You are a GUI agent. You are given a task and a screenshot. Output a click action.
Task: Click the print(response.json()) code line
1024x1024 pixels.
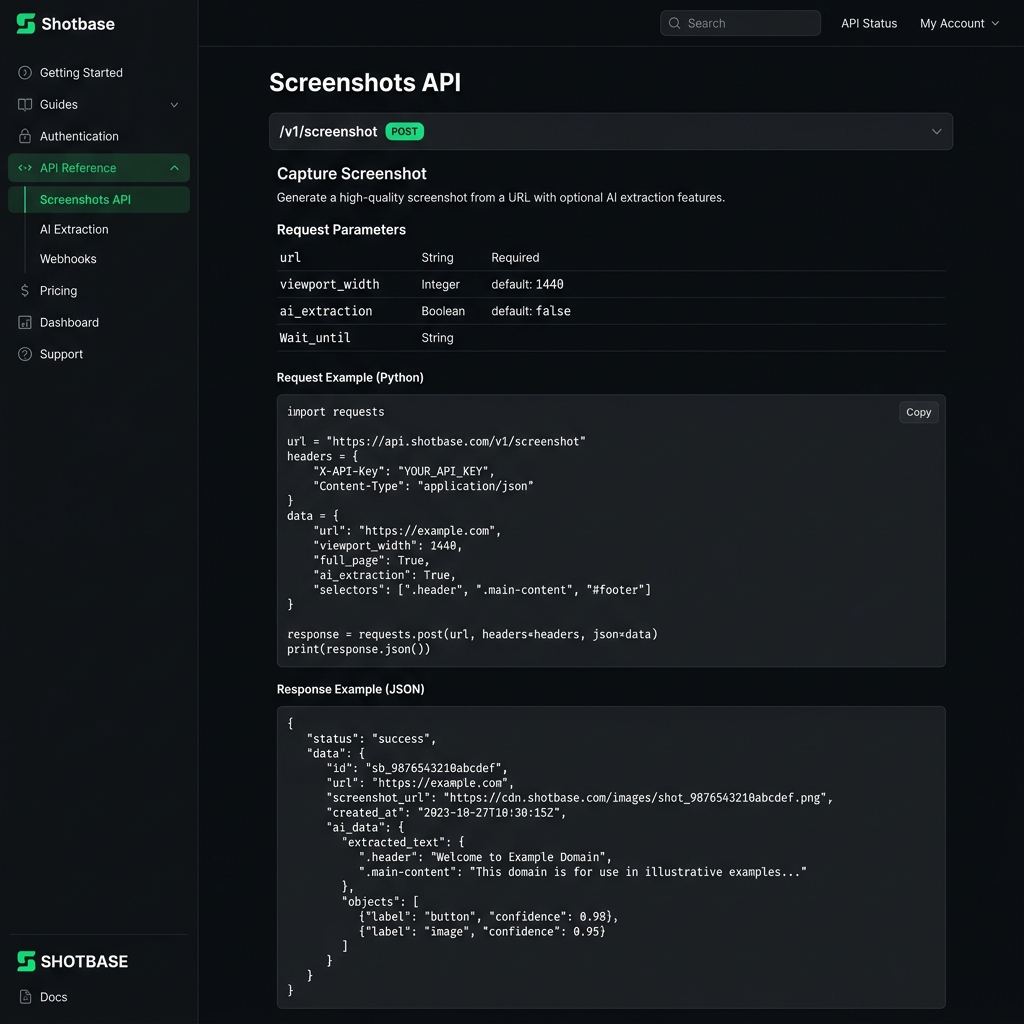(359, 649)
